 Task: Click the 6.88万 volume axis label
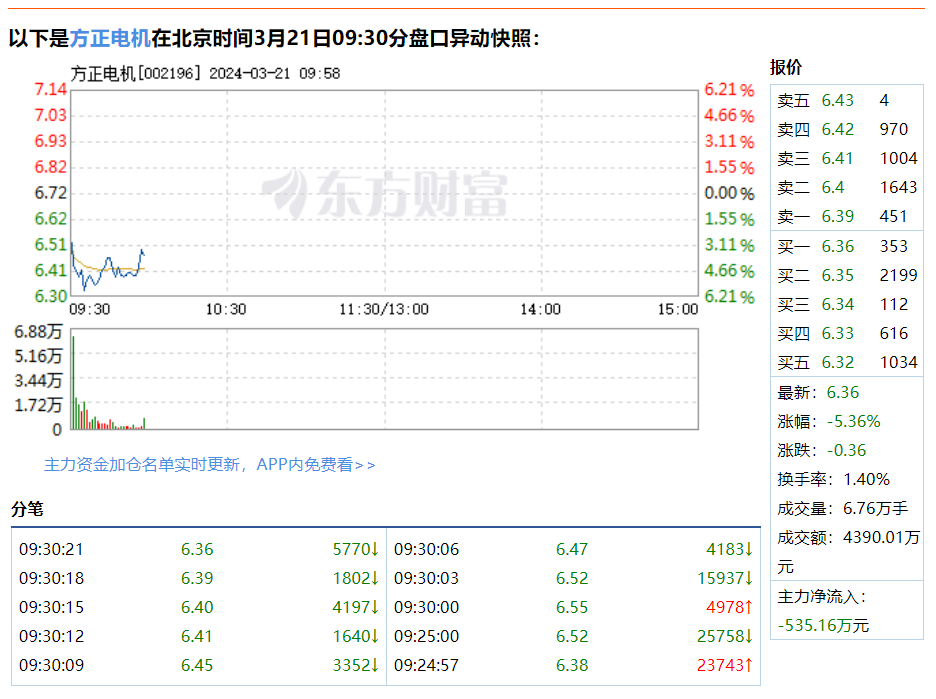(38, 331)
